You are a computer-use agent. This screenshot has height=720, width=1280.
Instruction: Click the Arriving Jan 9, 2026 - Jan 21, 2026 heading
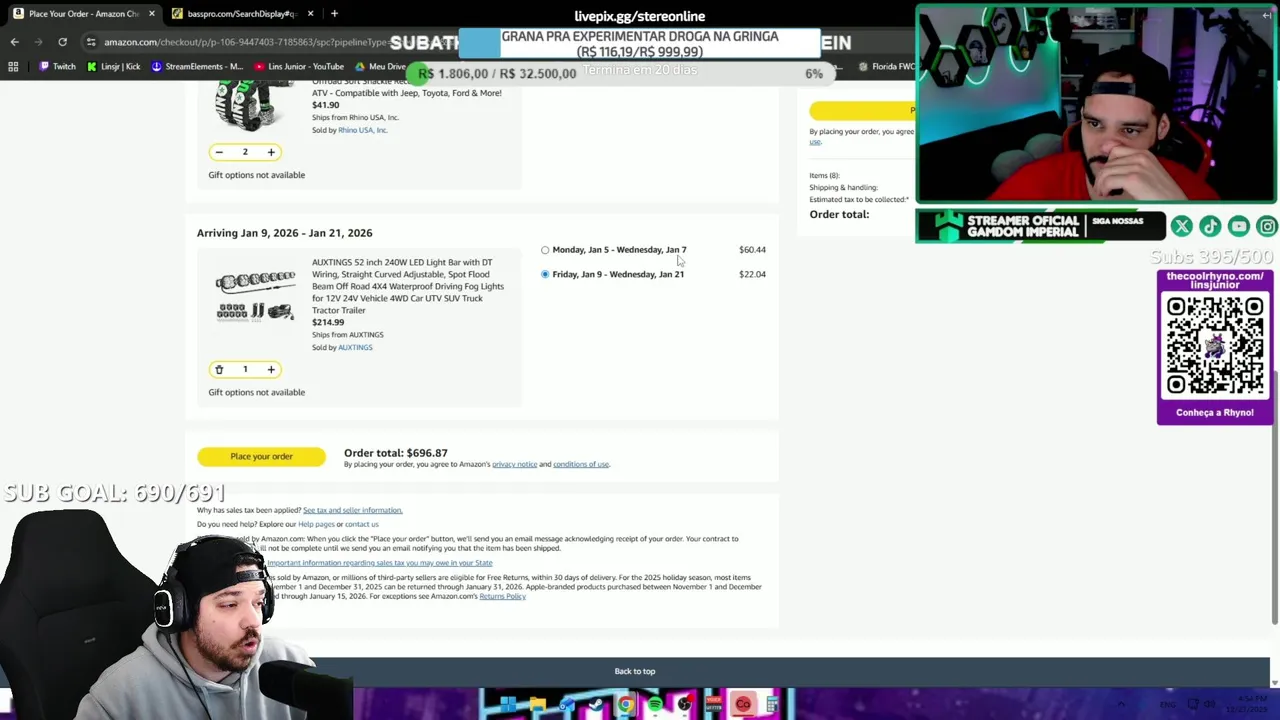coord(284,233)
